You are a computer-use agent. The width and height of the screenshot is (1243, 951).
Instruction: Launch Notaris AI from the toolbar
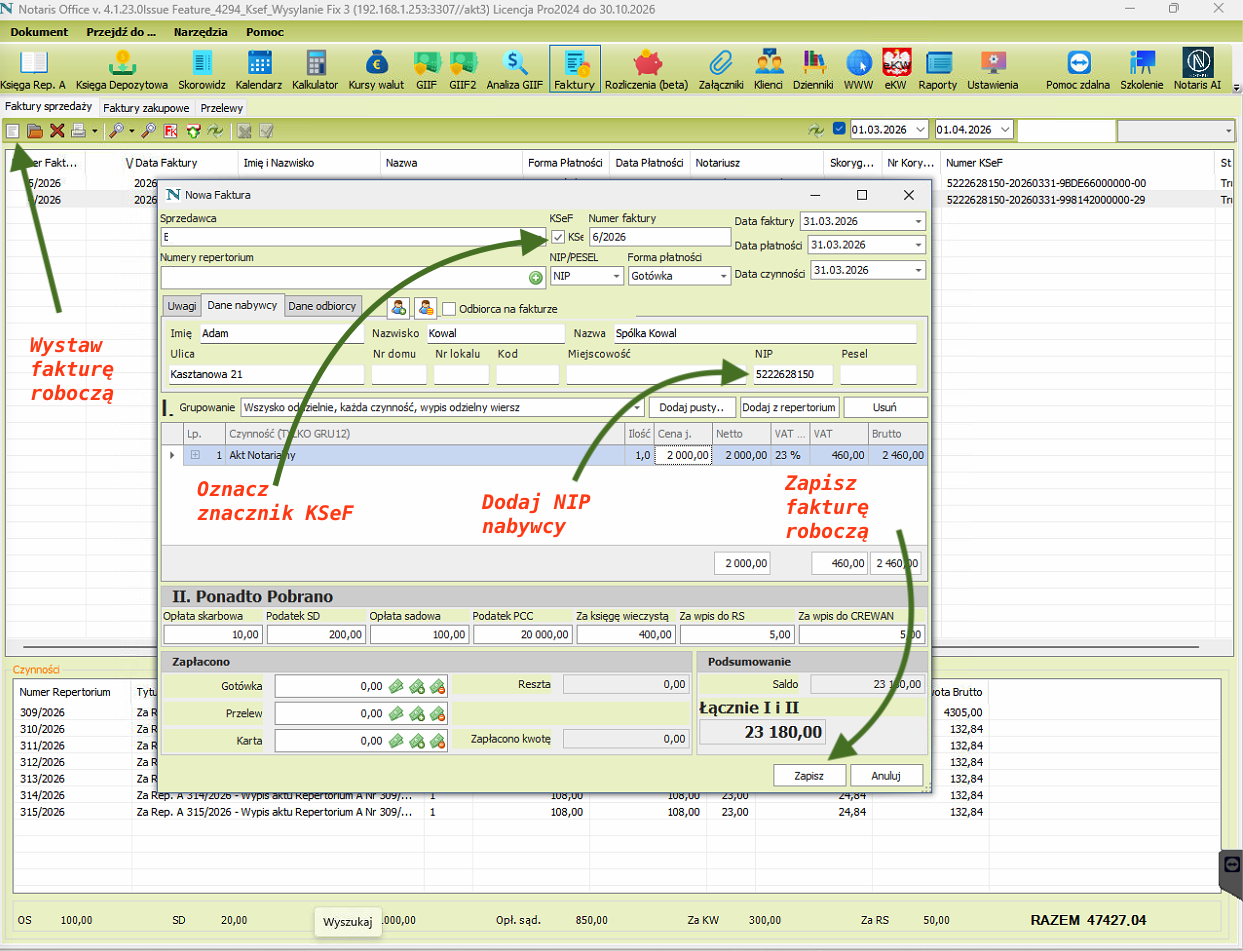tap(1197, 70)
